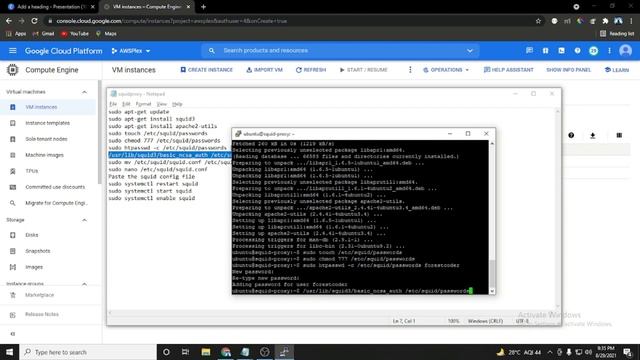Click the column display options icon in table

pos(619,135)
